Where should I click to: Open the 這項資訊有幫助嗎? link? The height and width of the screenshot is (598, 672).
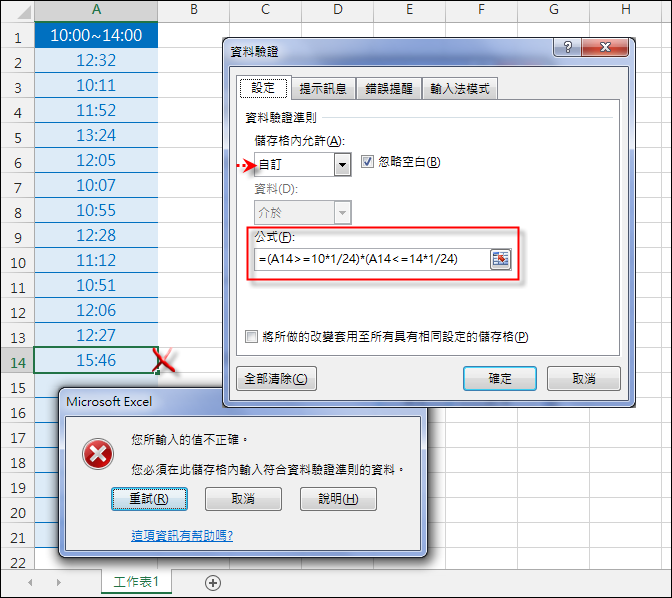coord(182,535)
